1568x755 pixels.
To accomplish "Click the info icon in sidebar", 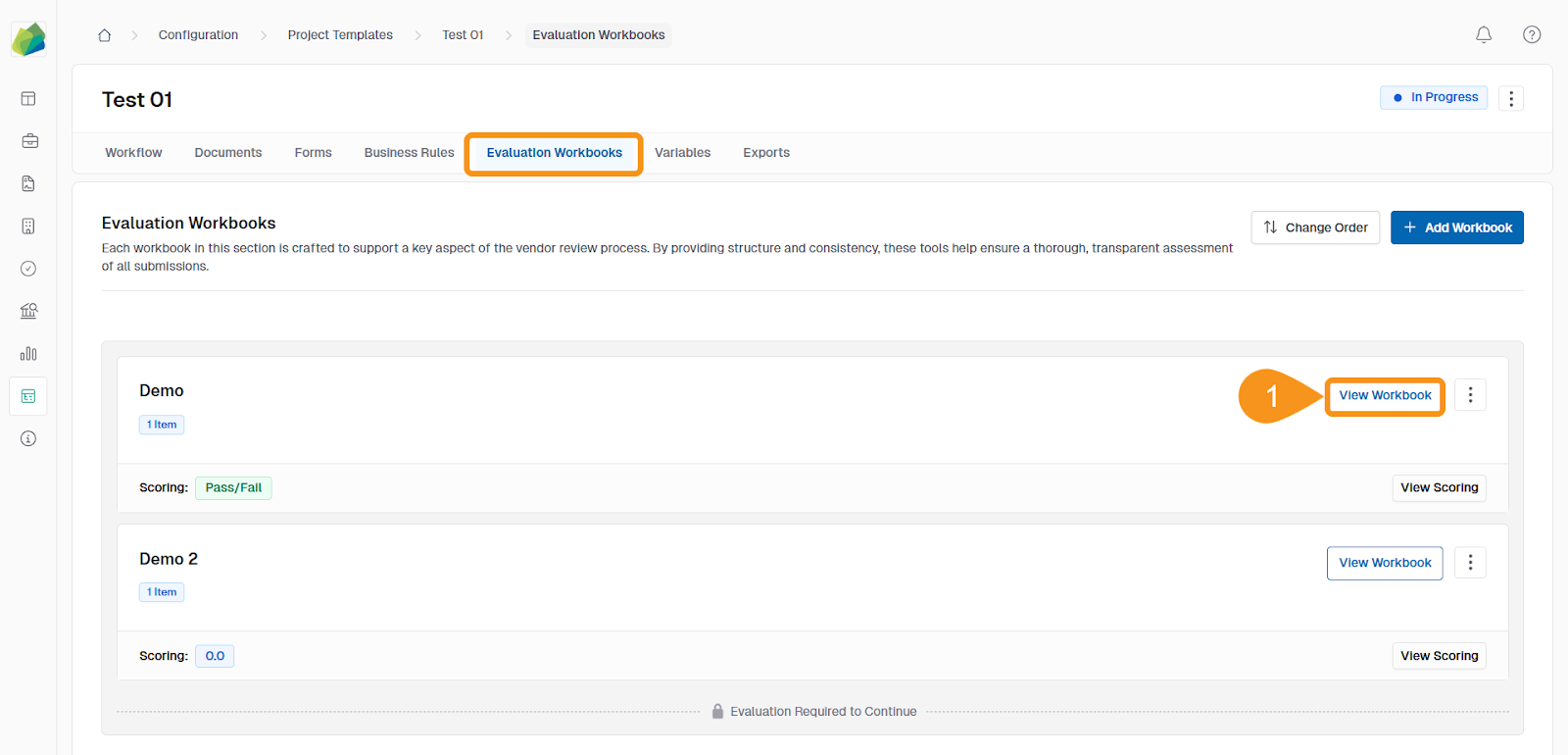I will [28, 438].
